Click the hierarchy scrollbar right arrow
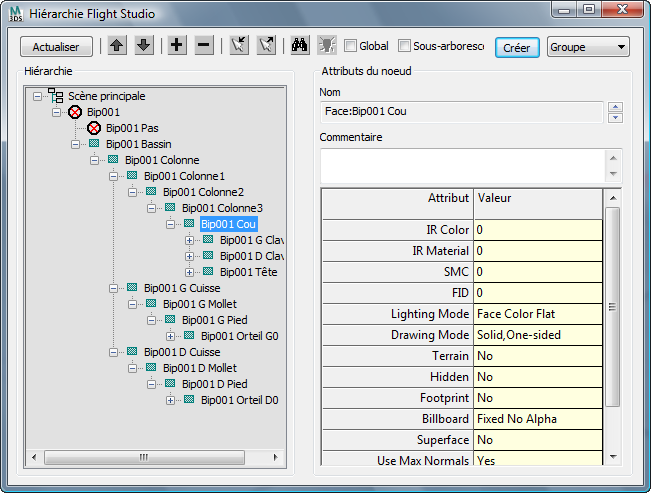 point(275,458)
